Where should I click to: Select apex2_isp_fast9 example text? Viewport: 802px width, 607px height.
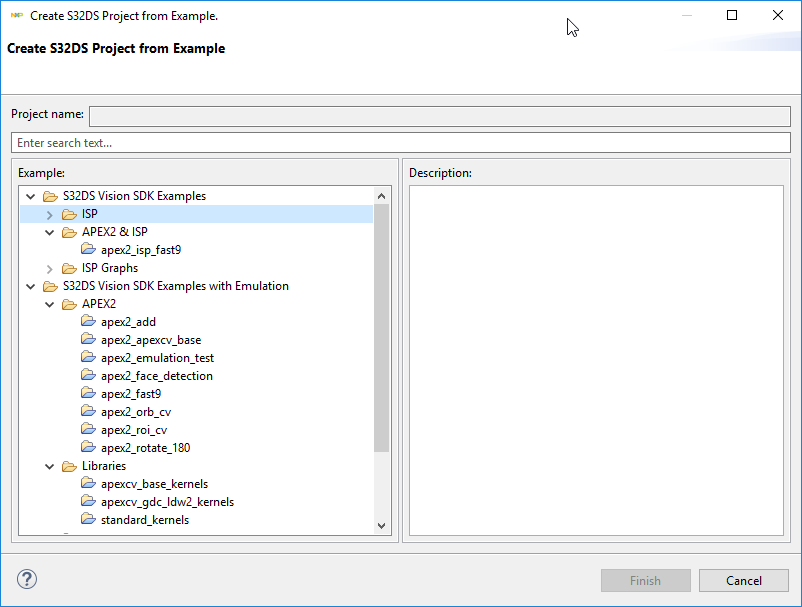[x=141, y=250]
